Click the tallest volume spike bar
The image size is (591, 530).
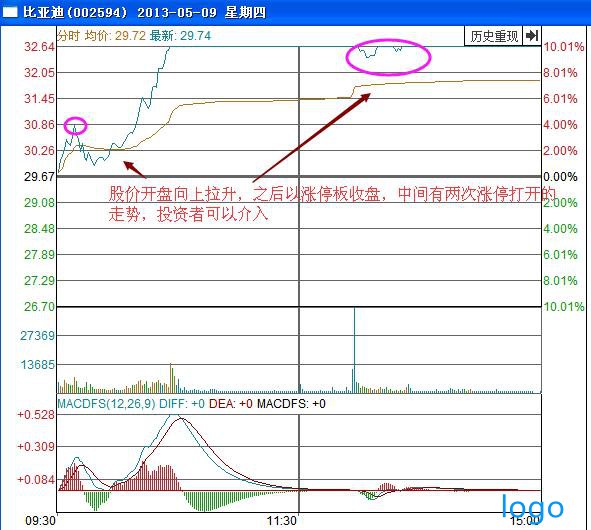(x=354, y=350)
